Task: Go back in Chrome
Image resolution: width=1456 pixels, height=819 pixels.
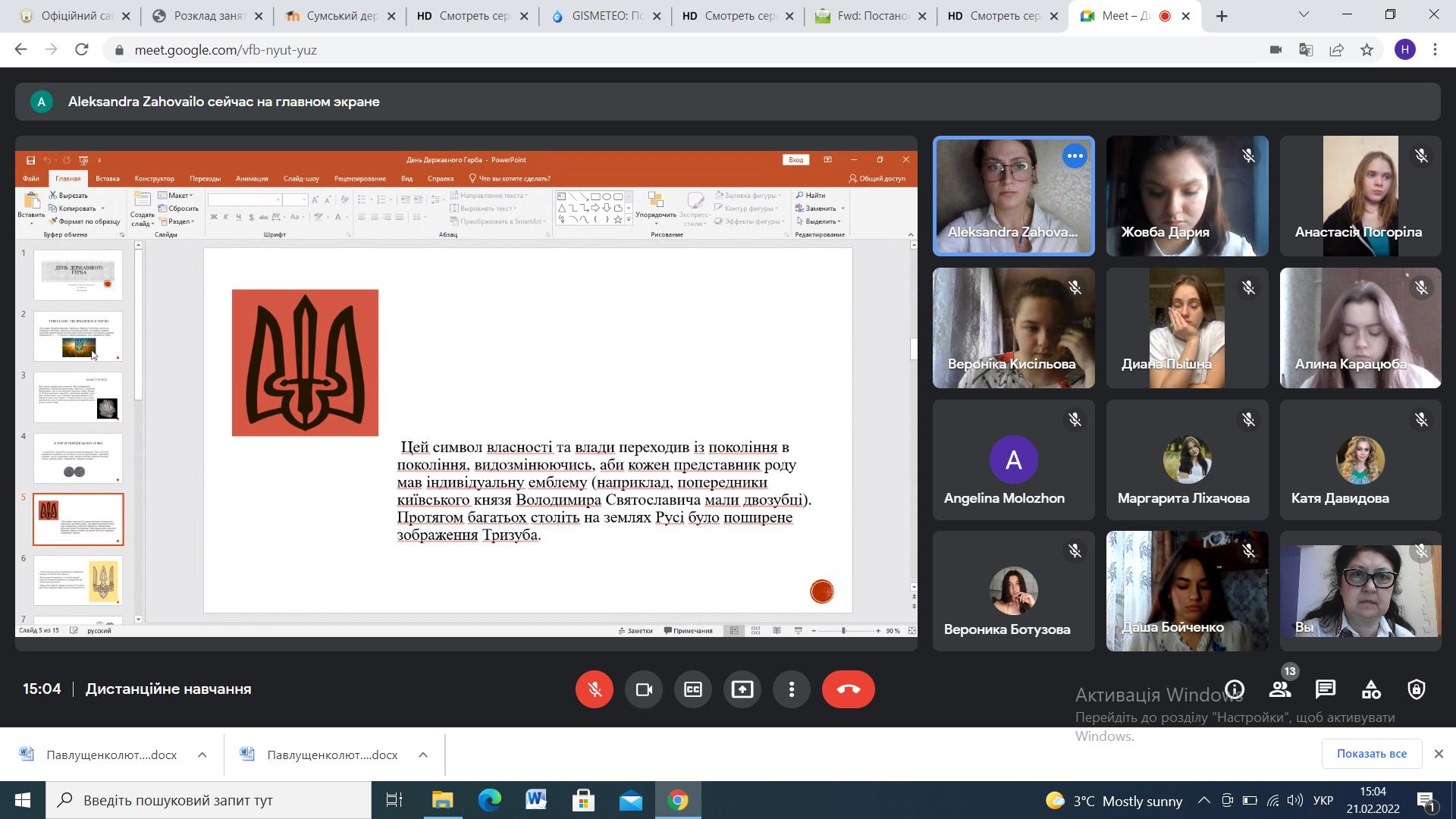Action: [20, 50]
